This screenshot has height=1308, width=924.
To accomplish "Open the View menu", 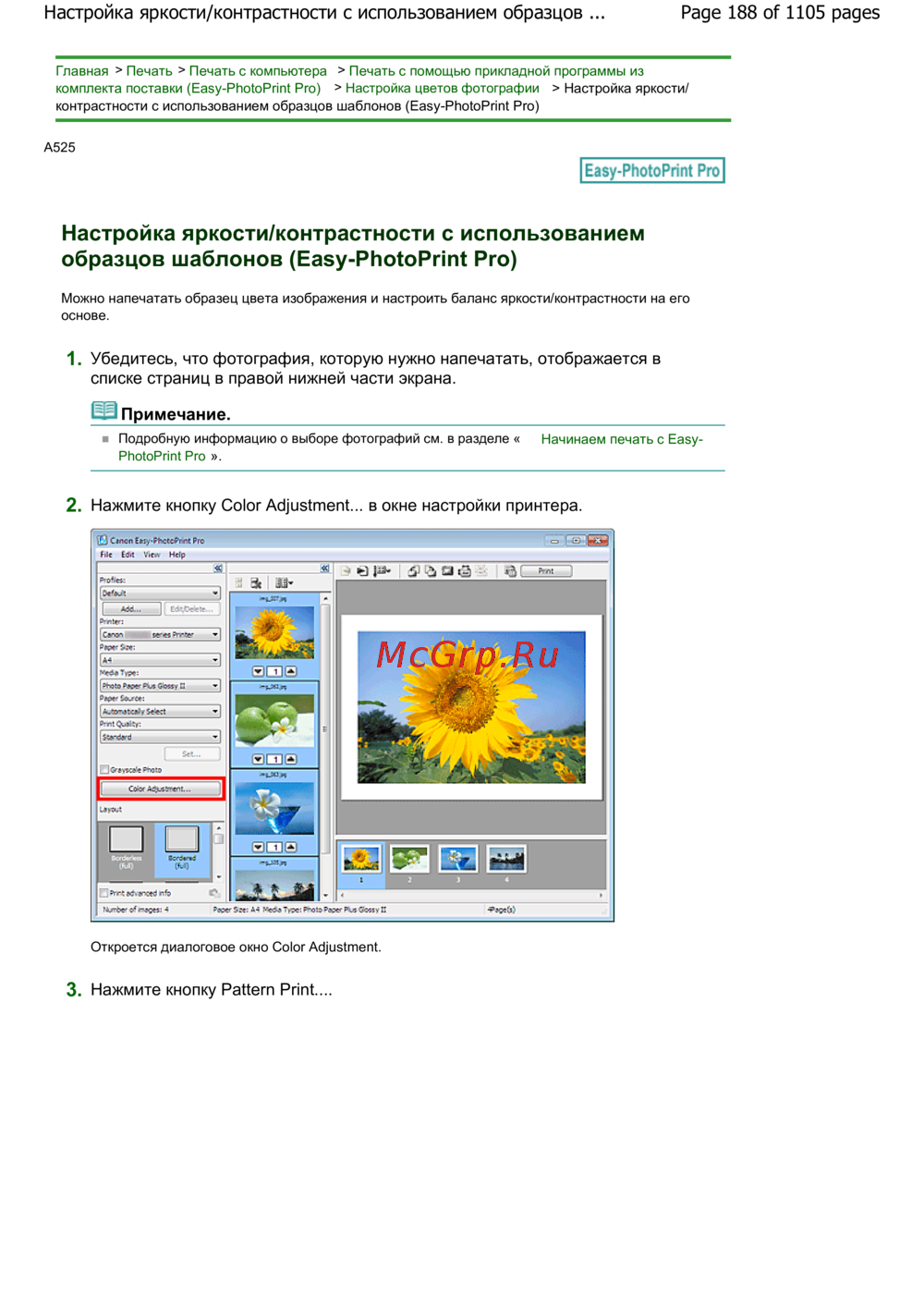I will (152, 555).
